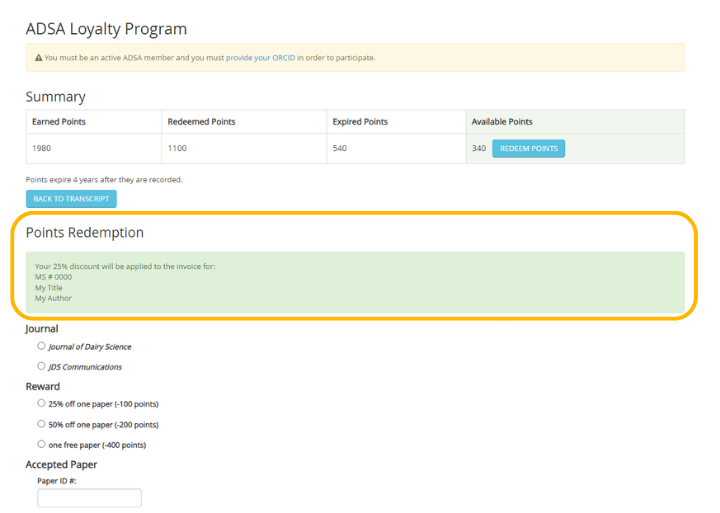This screenshot has height=513, width=720.
Task: Click the "MS # 0000" line
Action: pos(53,277)
